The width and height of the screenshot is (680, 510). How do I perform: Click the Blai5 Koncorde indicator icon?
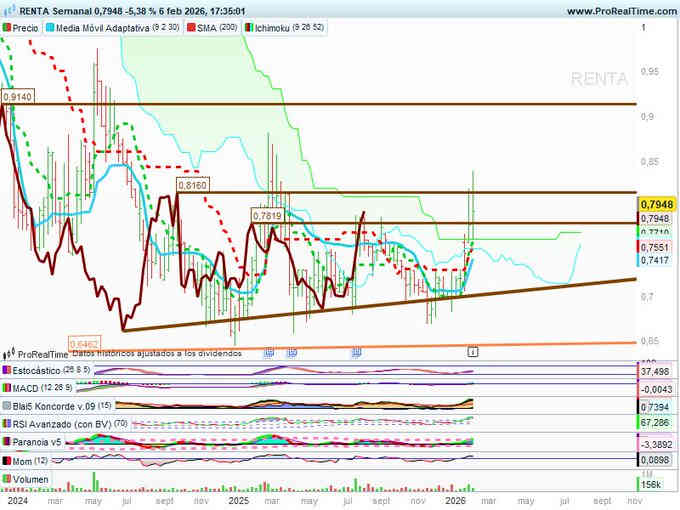coord(7,406)
